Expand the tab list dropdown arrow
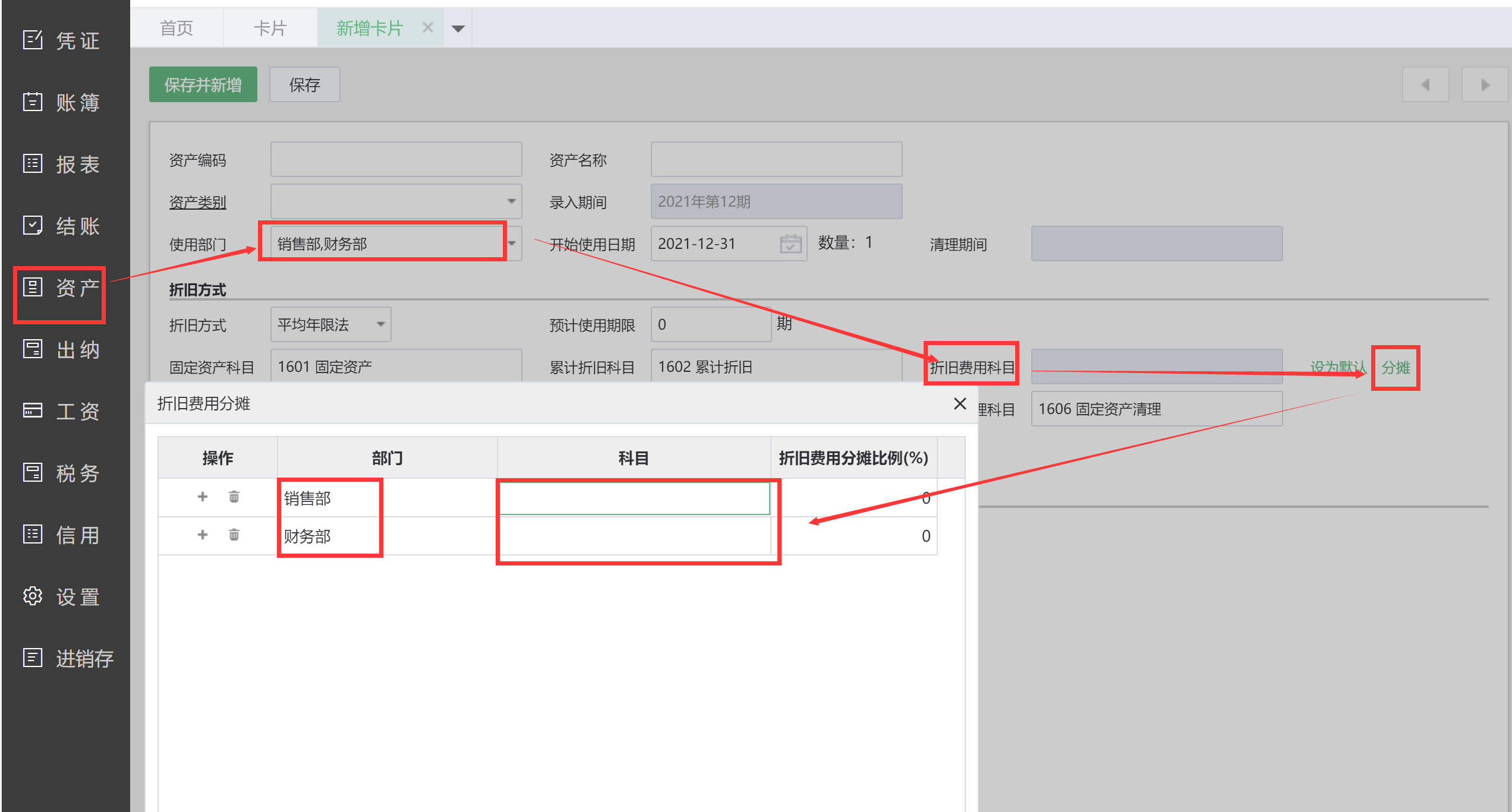1512x812 pixels. tap(458, 29)
